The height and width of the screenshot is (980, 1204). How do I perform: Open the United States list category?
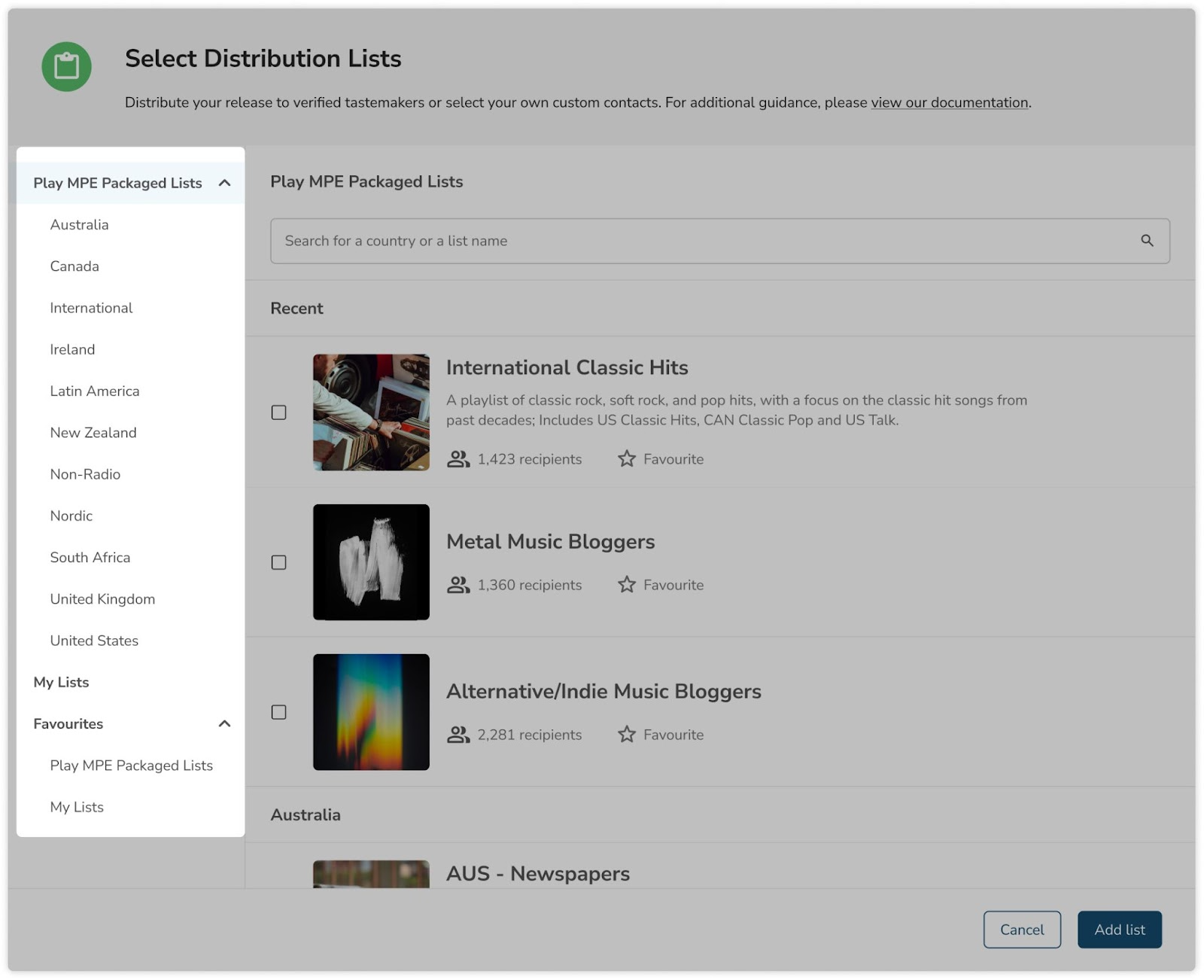(x=94, y=641)
